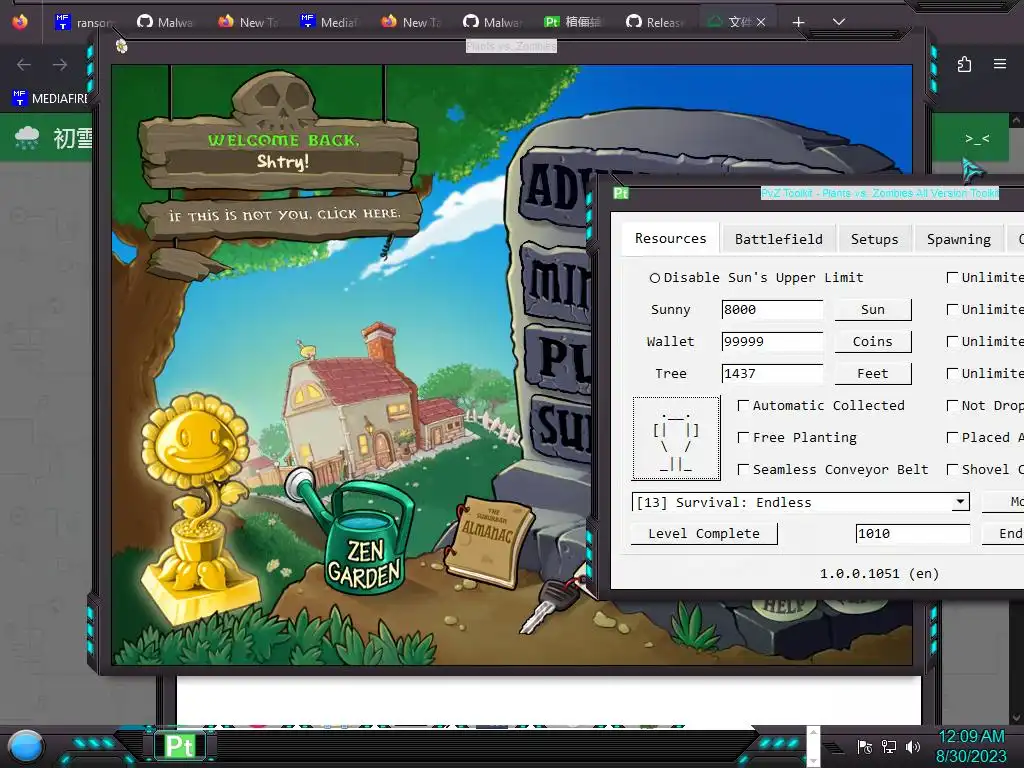Image resolution: width=1024 pixels, height=768 pixels.
Task: Click the car keys store icon
Action: [x=552, y=605]
